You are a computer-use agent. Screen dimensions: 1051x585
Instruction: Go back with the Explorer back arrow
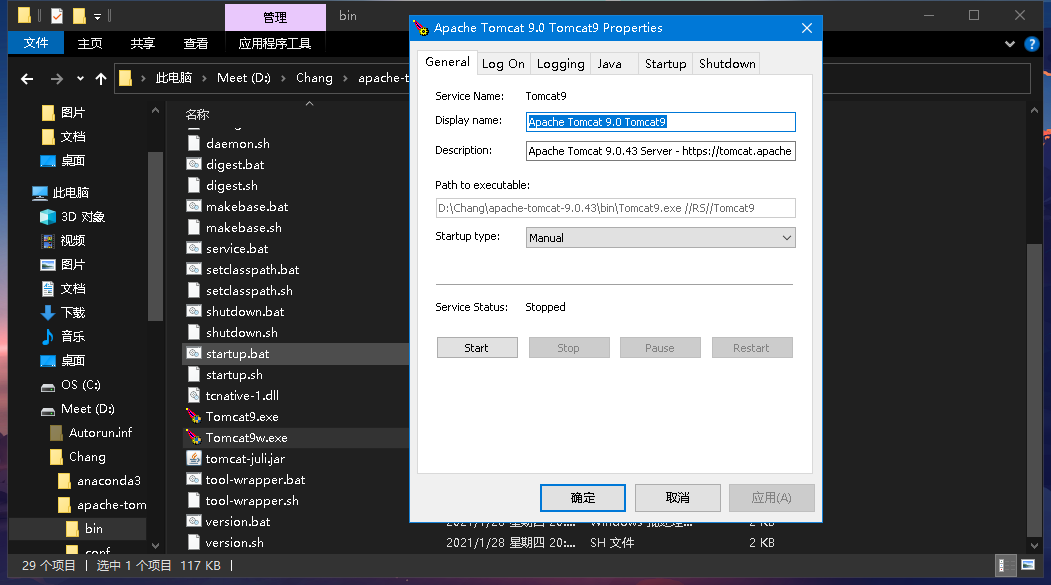point(27,79)
